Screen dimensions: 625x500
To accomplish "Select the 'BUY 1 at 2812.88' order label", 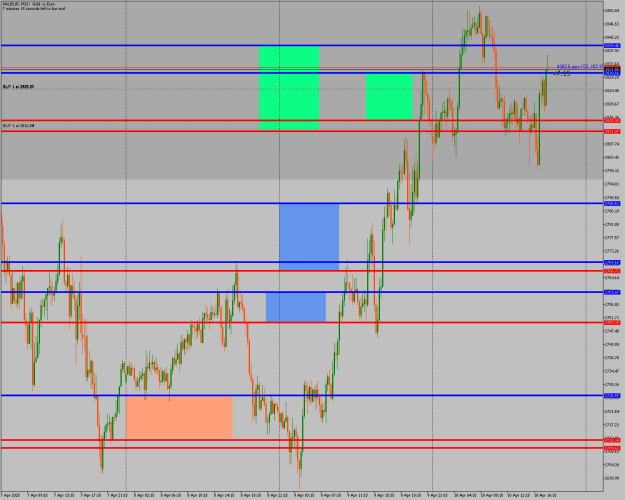I will [18, 125].
